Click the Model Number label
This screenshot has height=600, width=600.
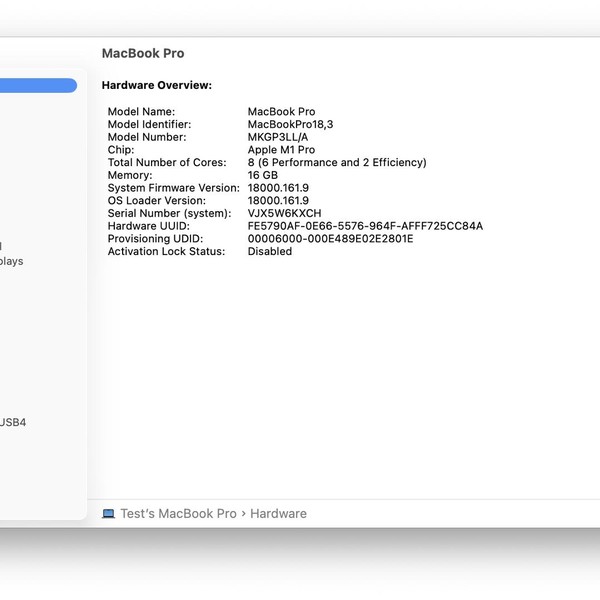147,137
